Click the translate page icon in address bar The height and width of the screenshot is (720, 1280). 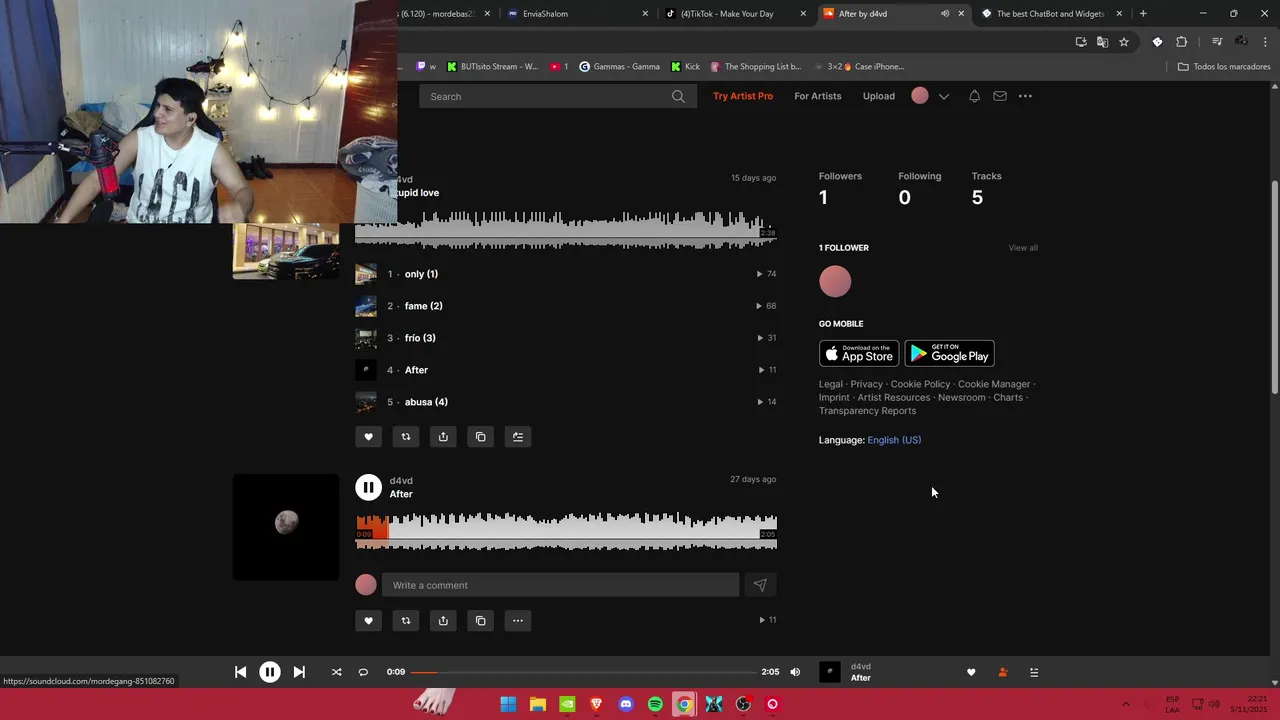[1102, 42]
